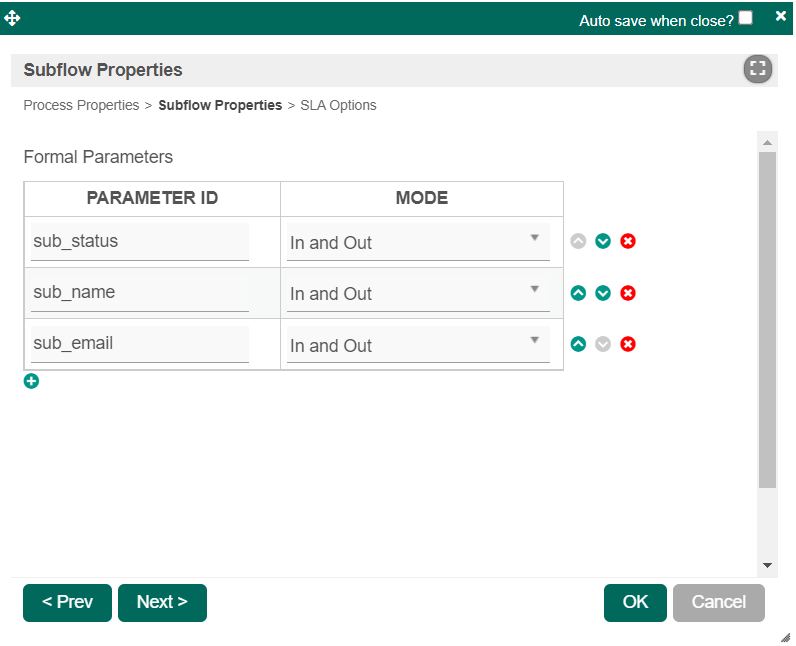Go back with Prev button

click(67, 602)
